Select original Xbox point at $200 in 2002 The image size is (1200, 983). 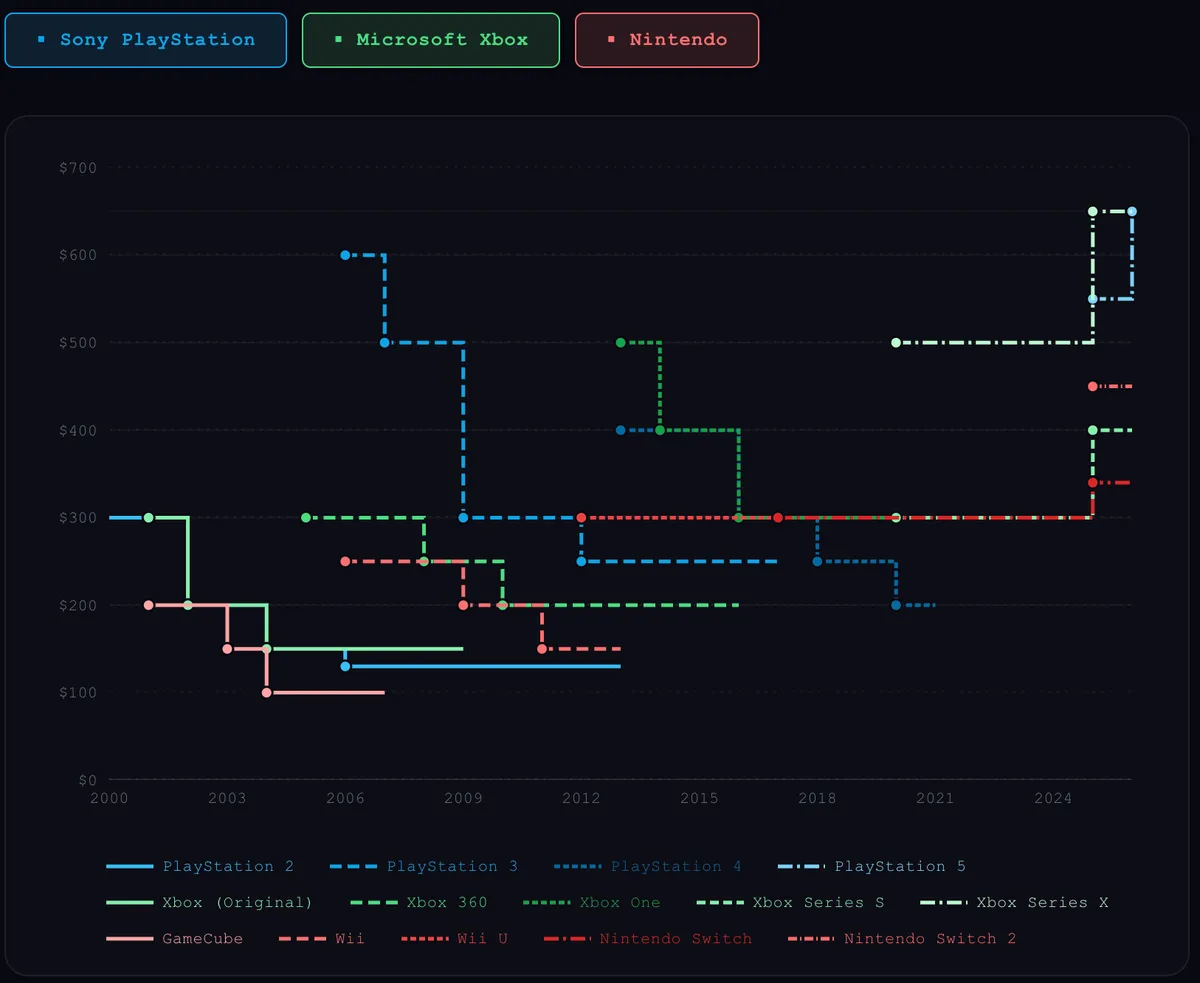coord(188,605)
